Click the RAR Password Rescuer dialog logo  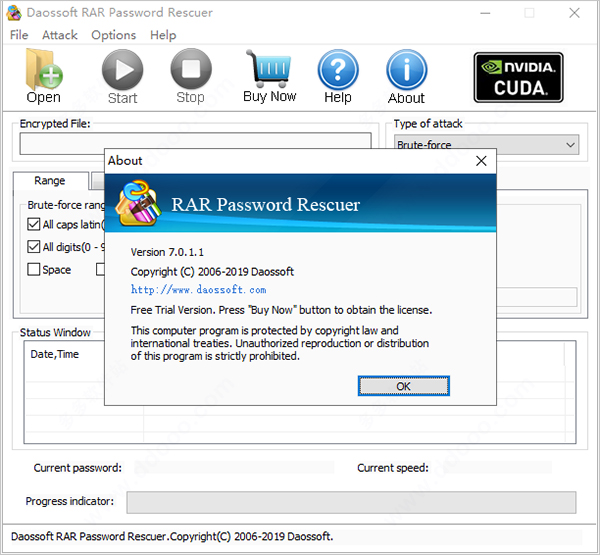pyautogui.click(x=138, y=203)
